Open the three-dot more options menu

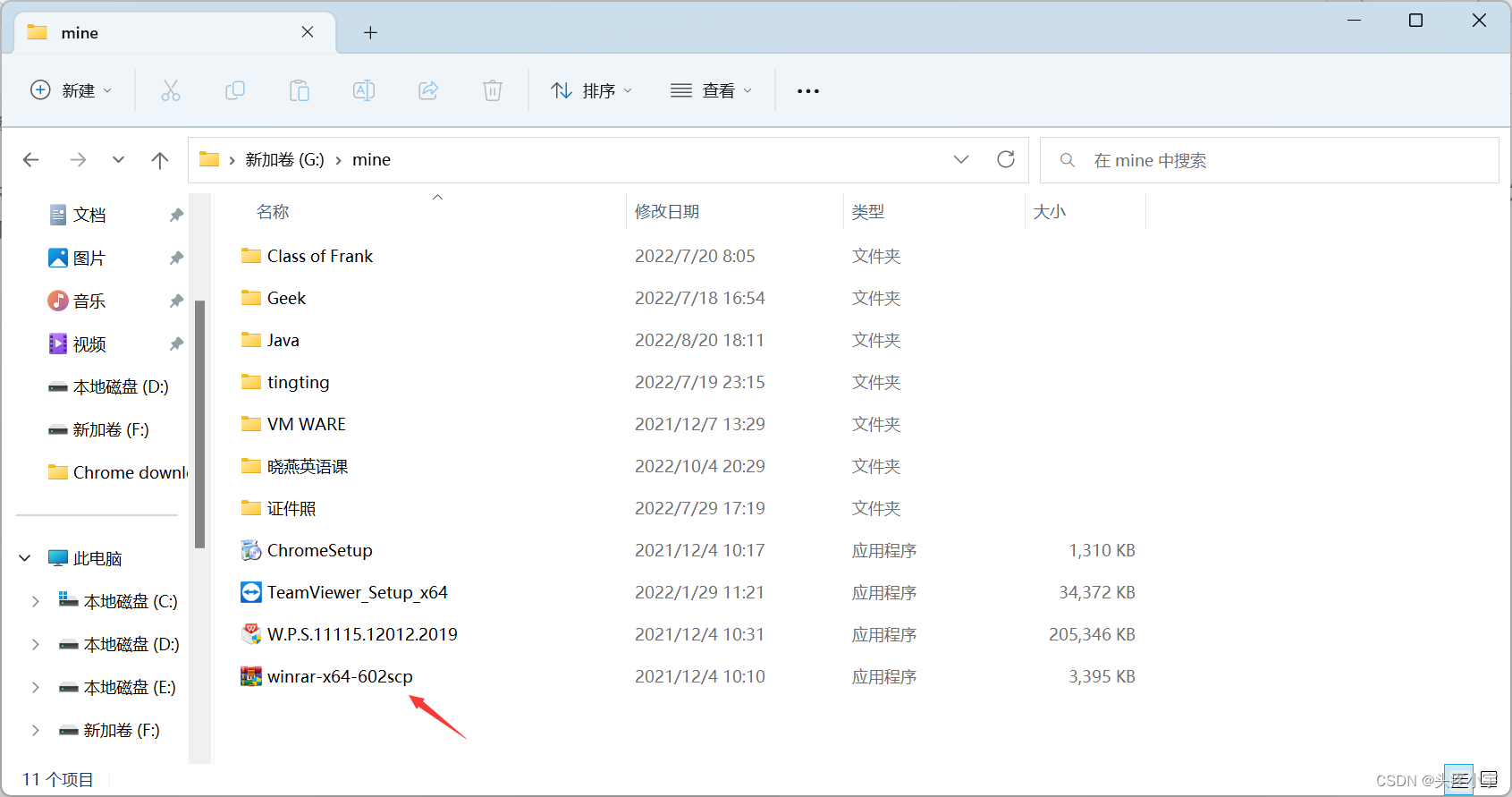click(x=808, y=91)
